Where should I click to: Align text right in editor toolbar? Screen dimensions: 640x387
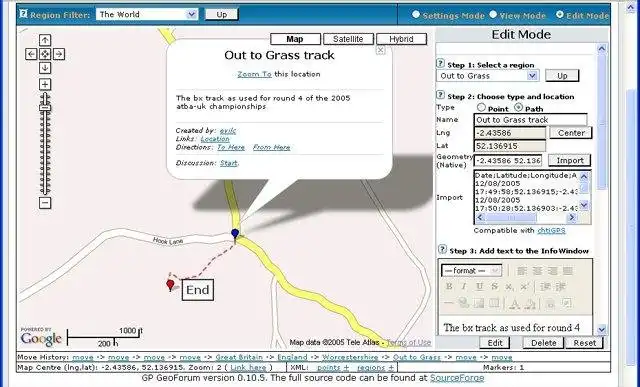tap(552, 271)
